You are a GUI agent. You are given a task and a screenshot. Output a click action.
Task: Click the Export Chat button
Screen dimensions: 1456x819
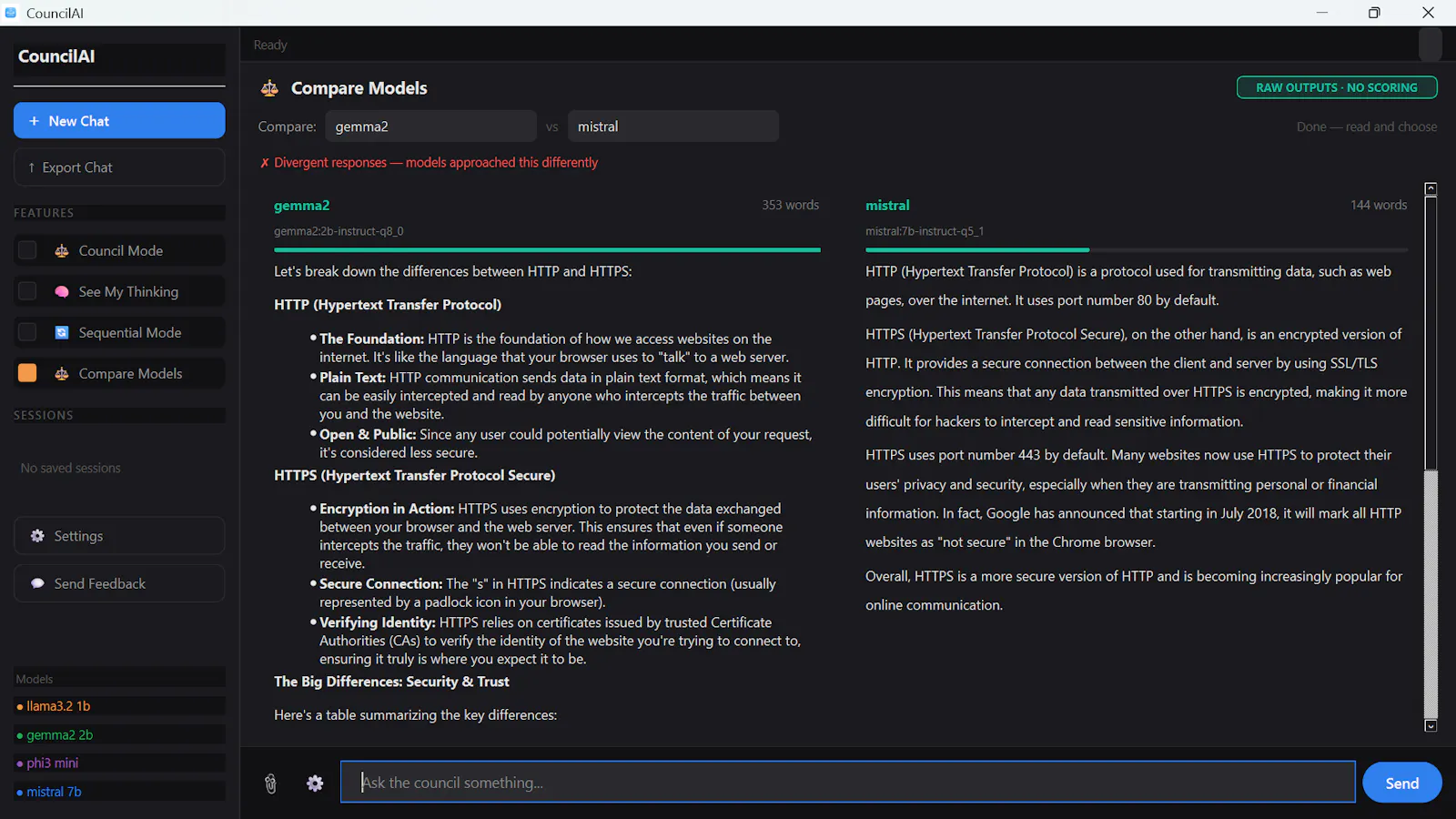click(119, 167)
